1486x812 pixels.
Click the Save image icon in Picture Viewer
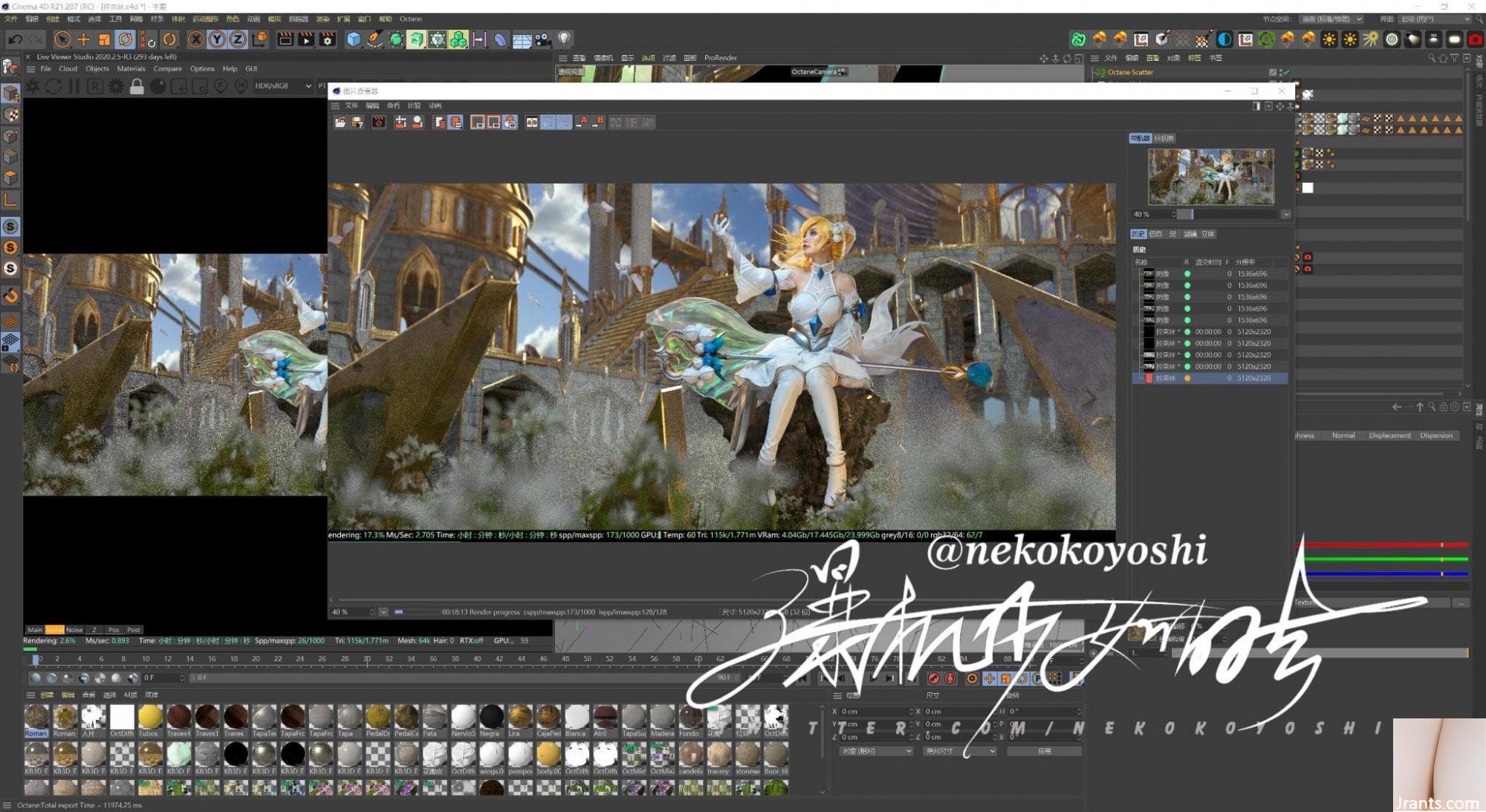point(357,122)
